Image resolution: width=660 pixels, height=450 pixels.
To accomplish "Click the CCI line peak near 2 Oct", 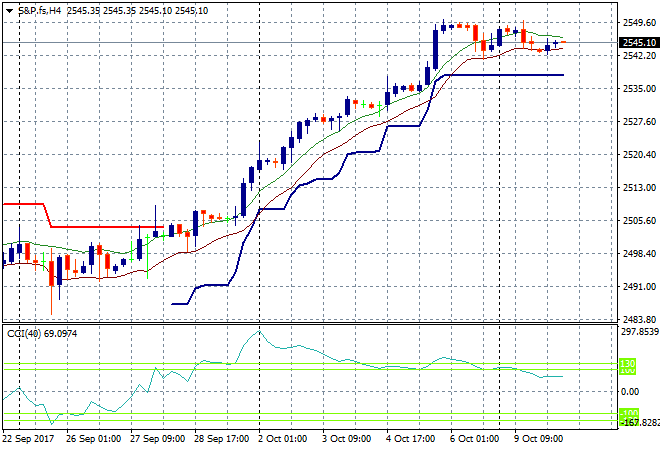I will tap(259, 332).
